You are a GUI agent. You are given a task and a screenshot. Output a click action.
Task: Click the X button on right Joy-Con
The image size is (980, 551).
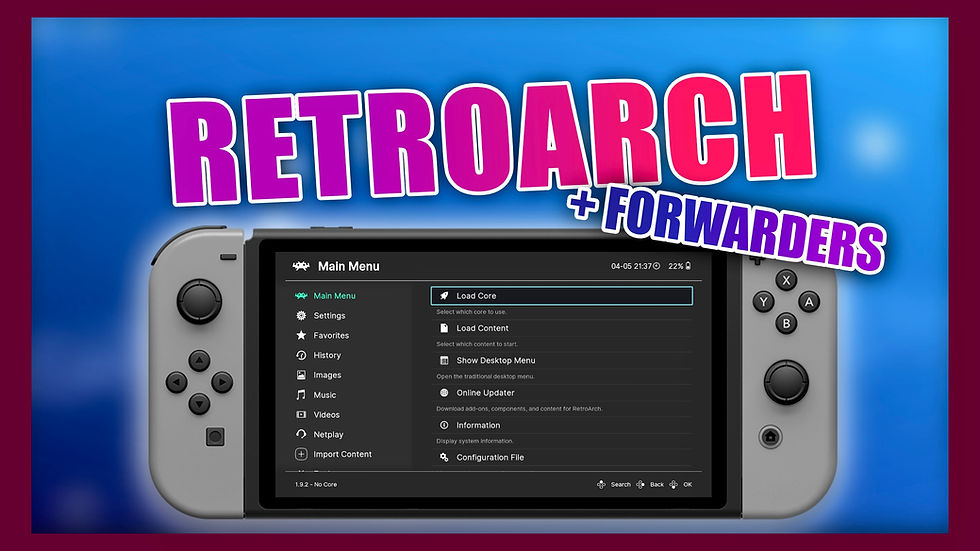[787, 280]
